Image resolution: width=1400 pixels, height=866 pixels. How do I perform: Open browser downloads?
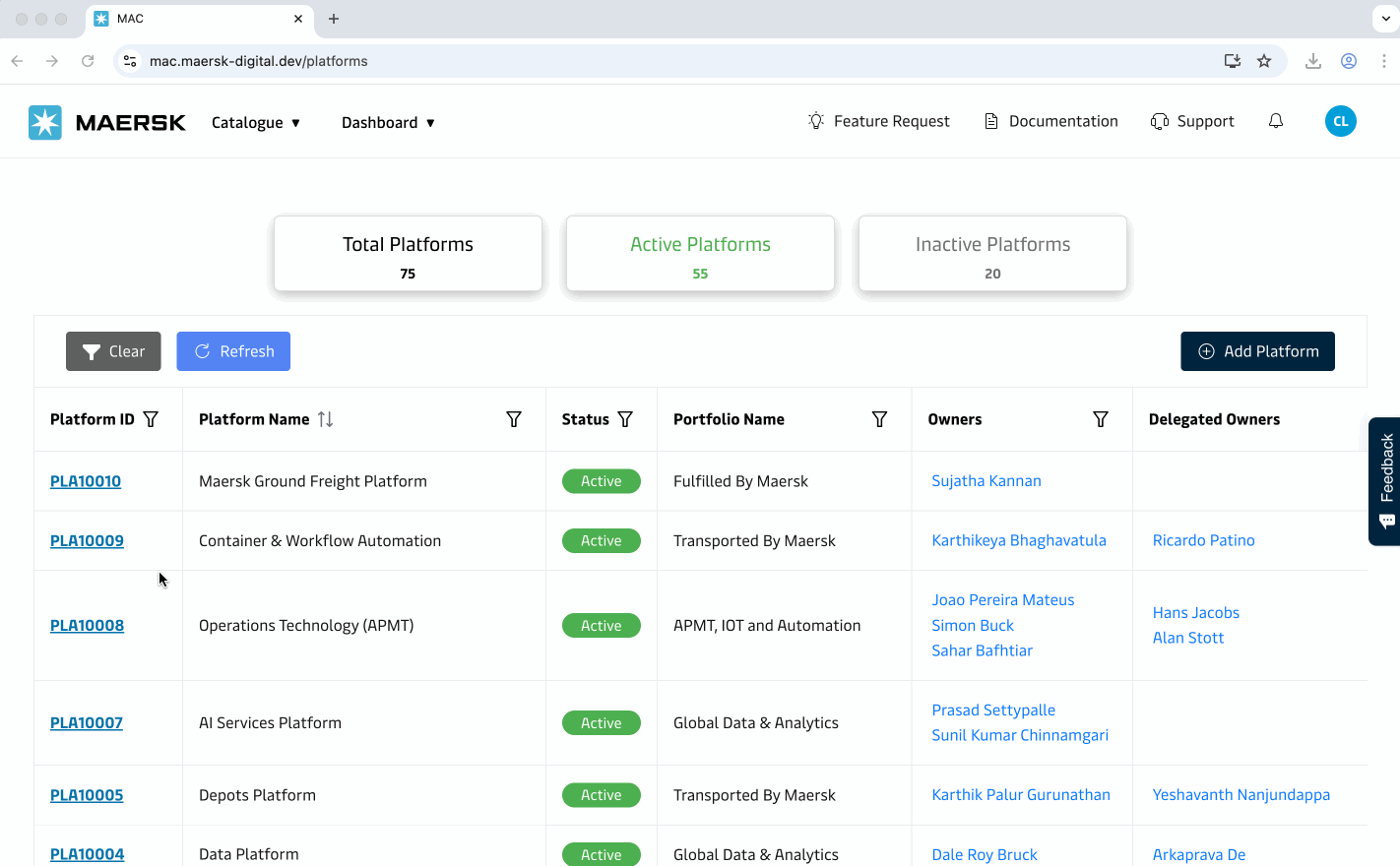(1313, 61)
